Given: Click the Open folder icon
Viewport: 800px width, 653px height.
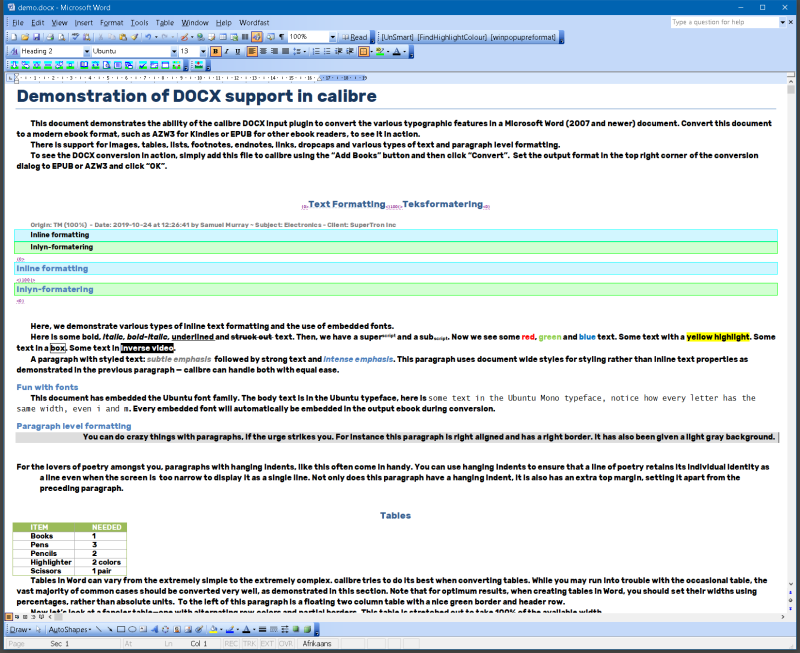Looking at the screenshot, I should click(25, 37).
